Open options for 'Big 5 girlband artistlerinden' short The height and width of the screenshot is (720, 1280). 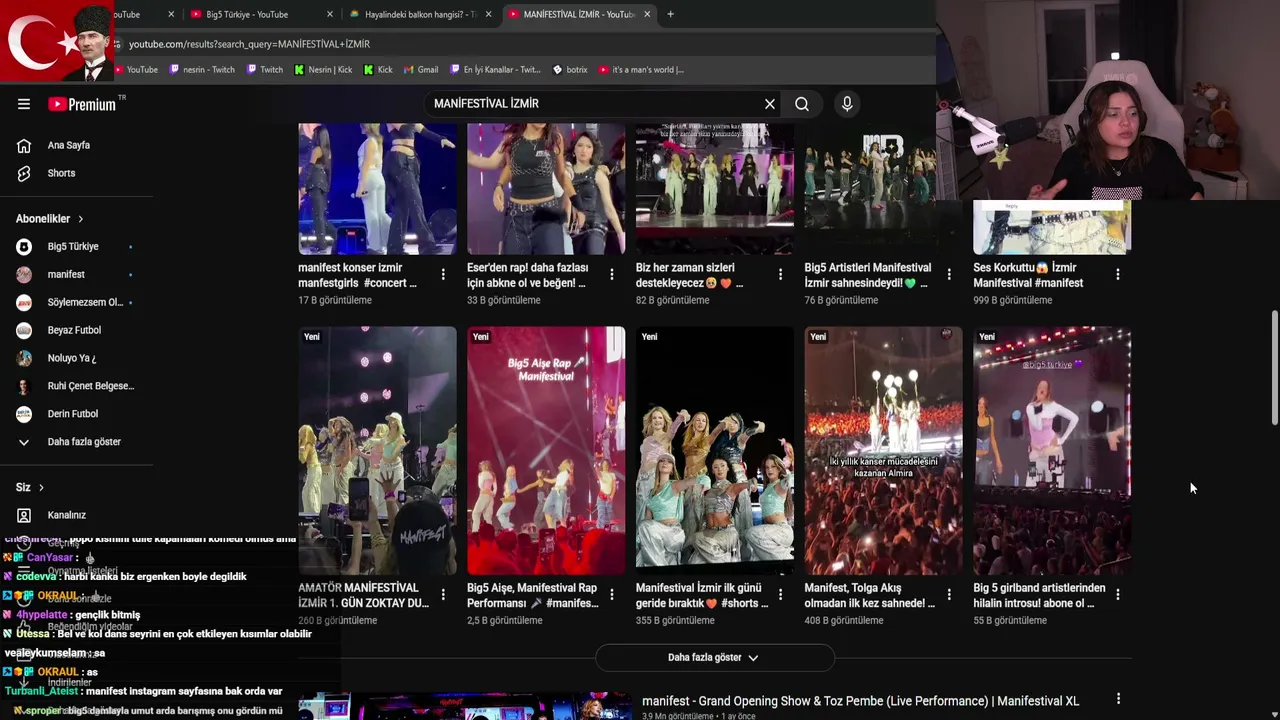1118,594
